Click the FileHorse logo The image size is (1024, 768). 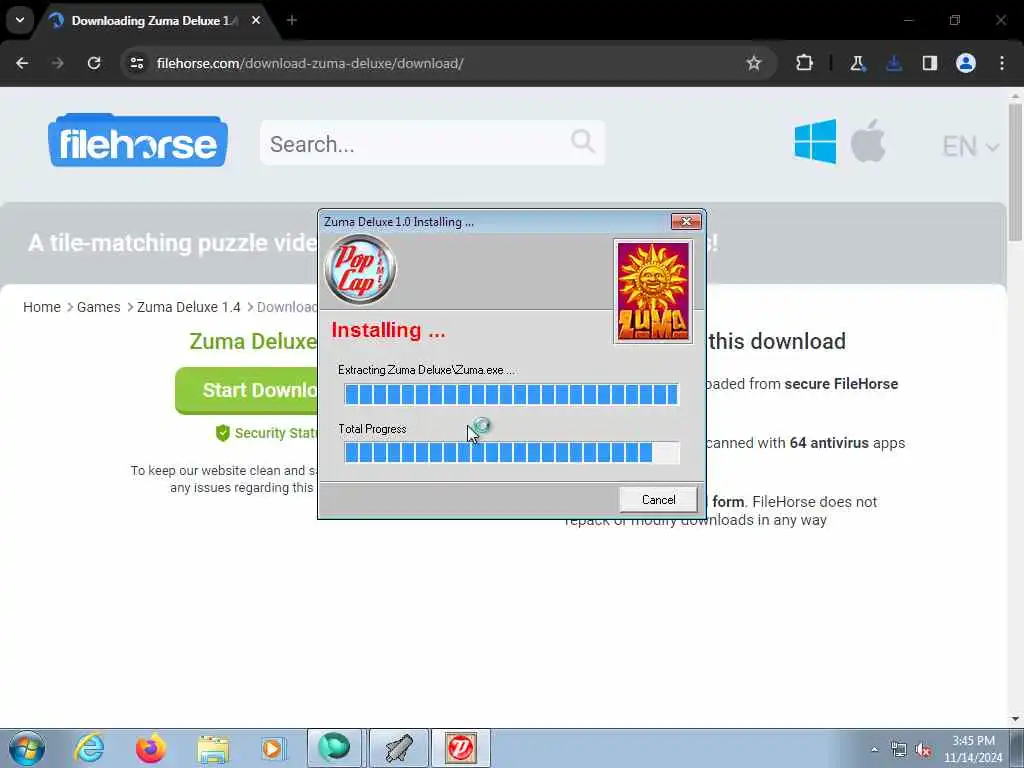point(138,141)
